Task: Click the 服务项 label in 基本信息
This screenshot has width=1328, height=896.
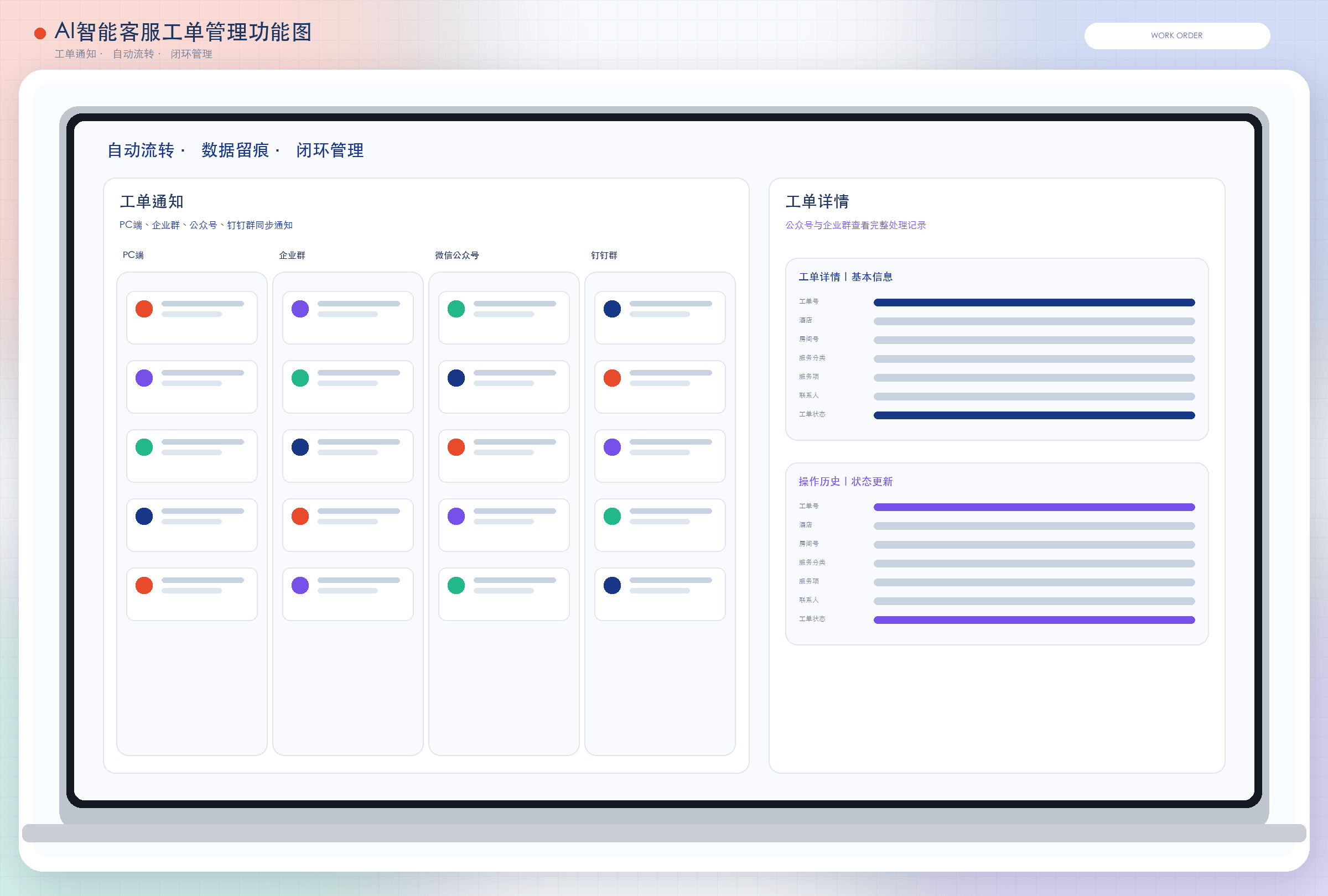Action: click(x=808, y=376)
